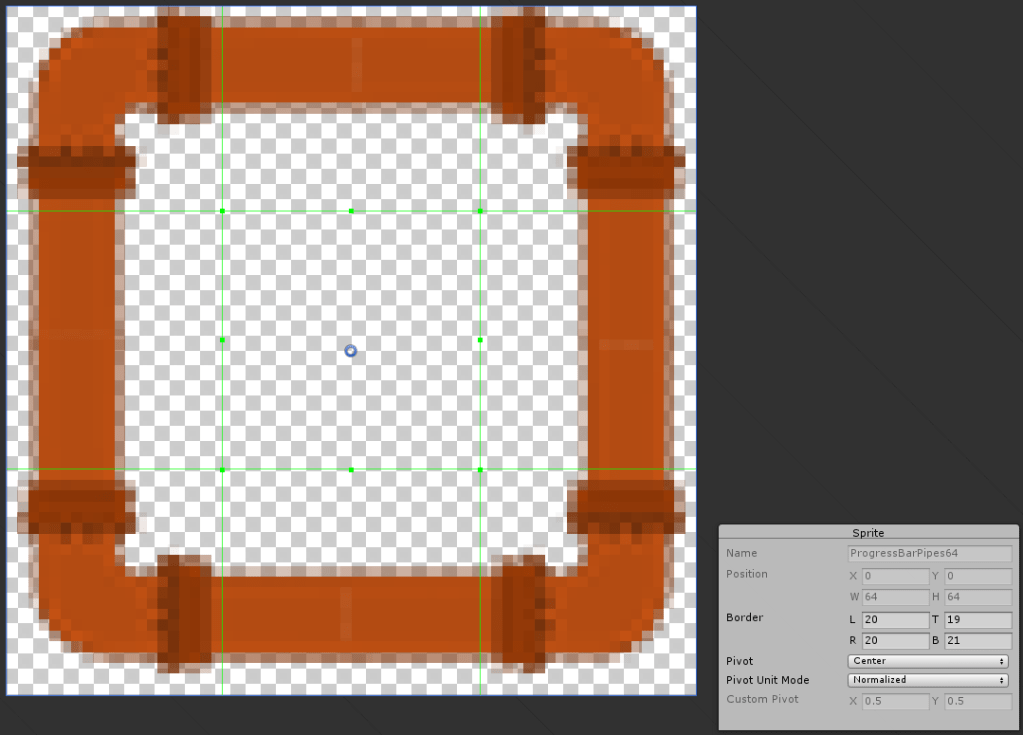The height and width of the screenshot is (735, 1023).
Task: Select the top border line middle handle
Action: pyautogui.click(x=351, y=211)
